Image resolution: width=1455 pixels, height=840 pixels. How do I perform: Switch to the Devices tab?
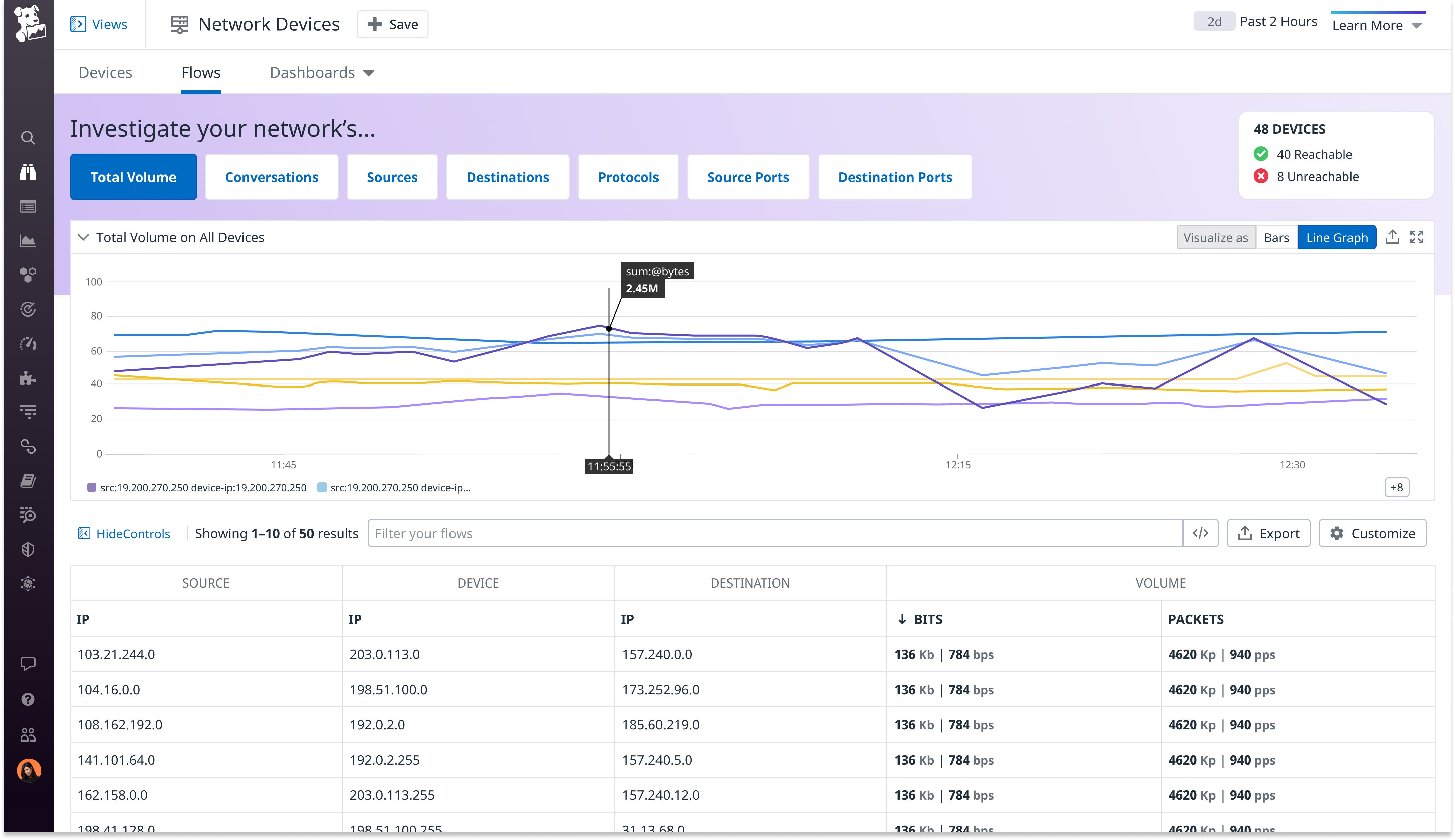point(105,73)
